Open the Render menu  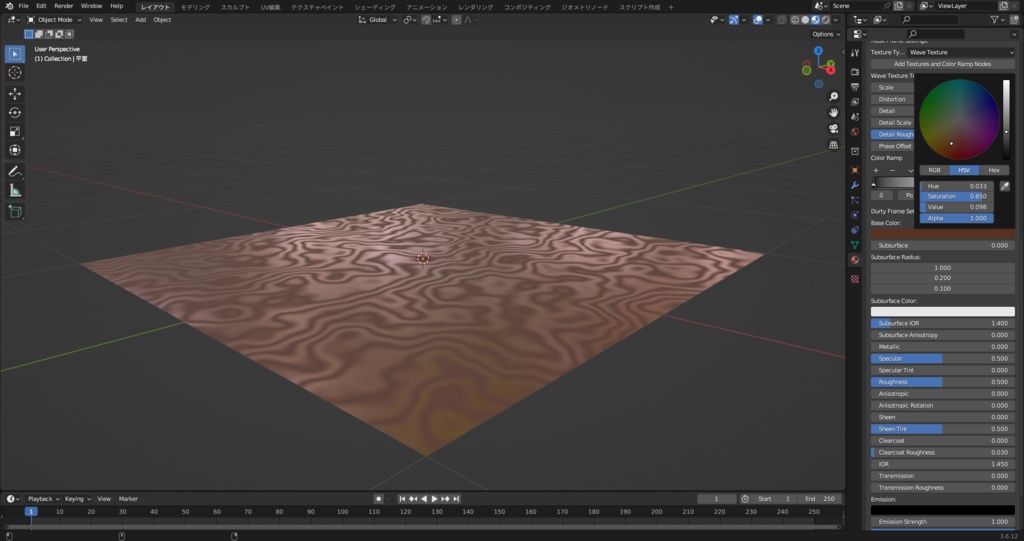pyautogui.click(x=63, y=6)
